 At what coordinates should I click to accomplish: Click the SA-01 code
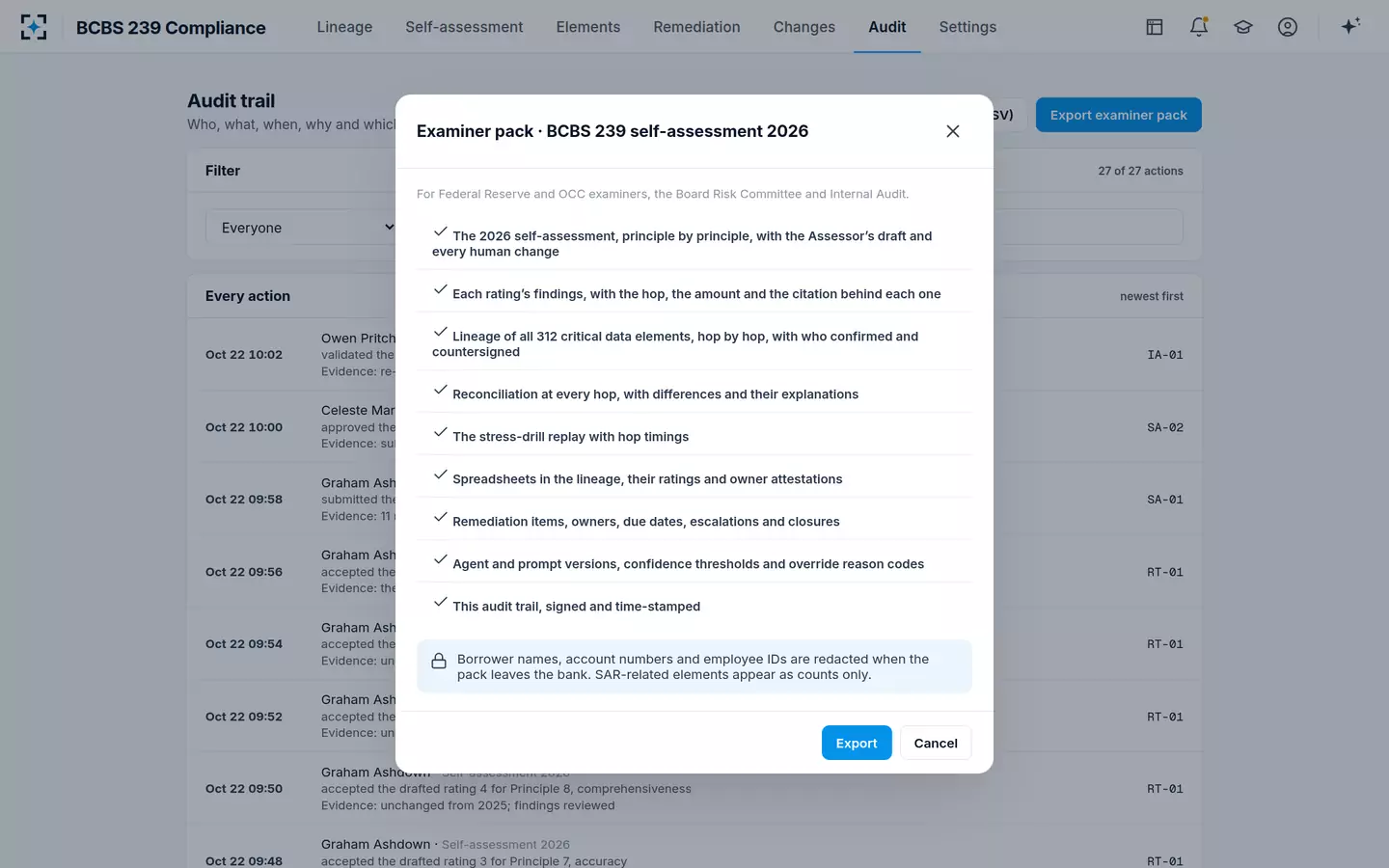tap(1165, 500)
